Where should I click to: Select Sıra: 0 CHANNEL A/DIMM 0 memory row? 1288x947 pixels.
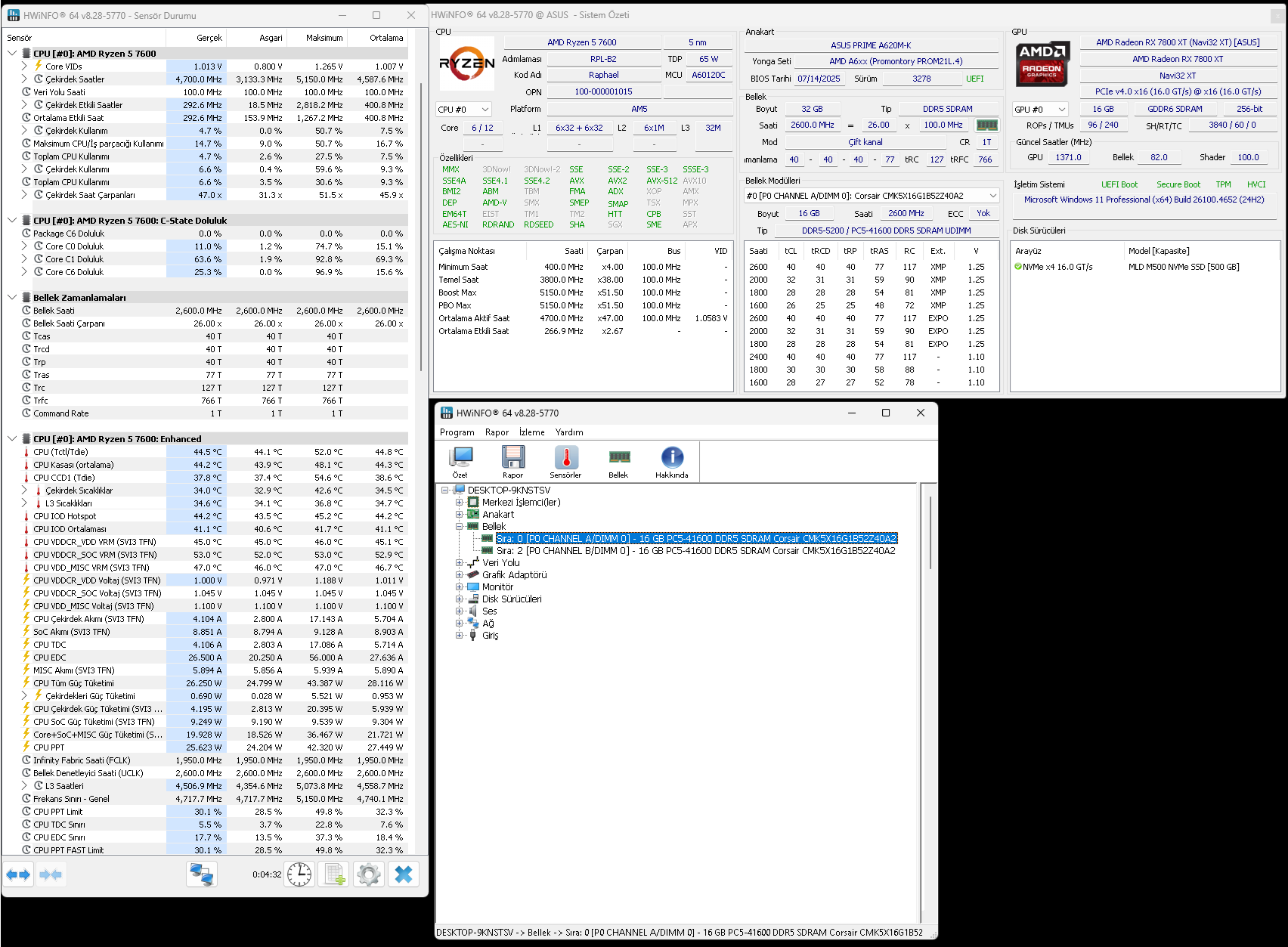coord(696,538)
